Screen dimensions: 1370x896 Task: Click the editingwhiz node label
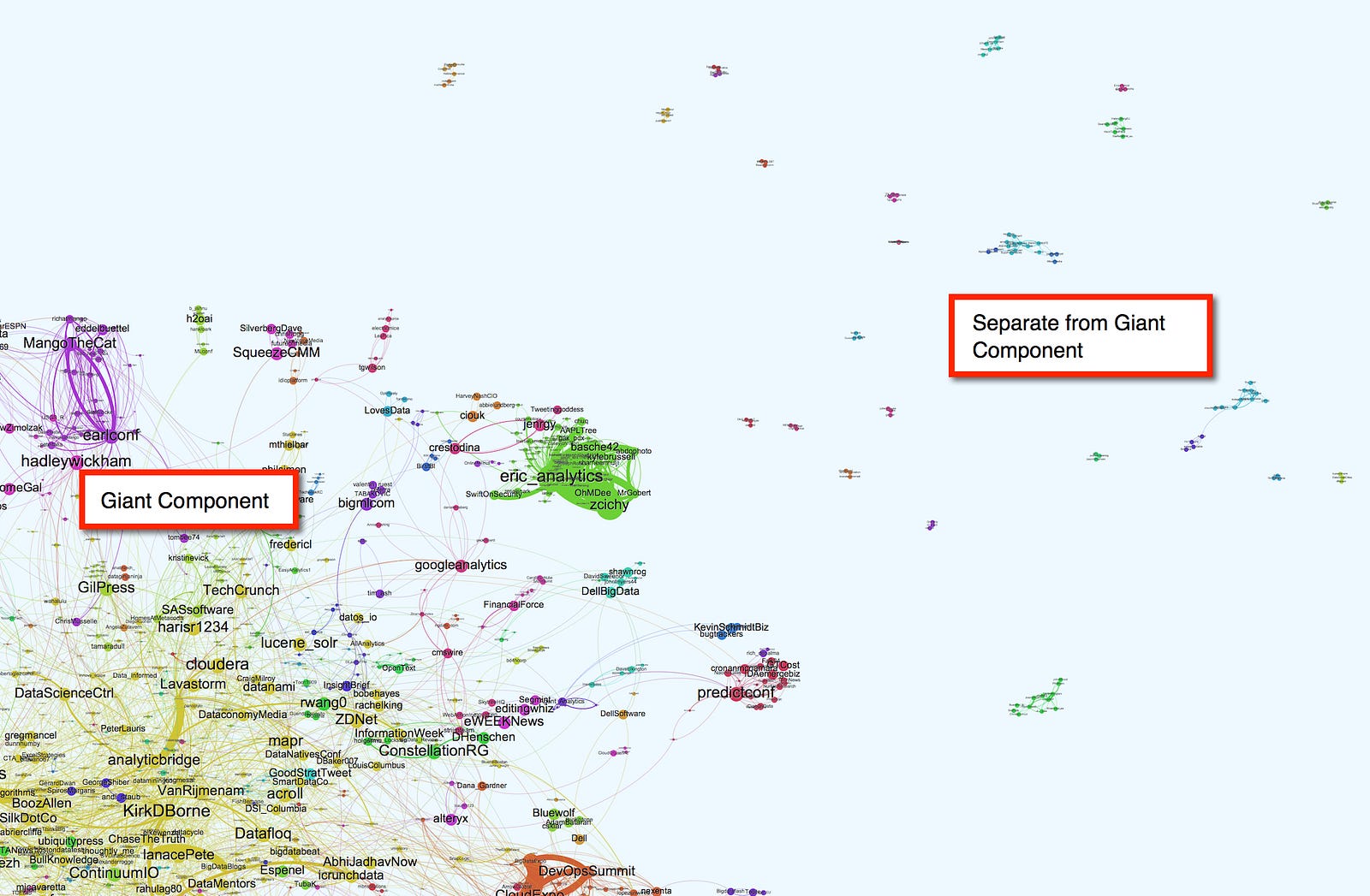(x=525, y=709)
